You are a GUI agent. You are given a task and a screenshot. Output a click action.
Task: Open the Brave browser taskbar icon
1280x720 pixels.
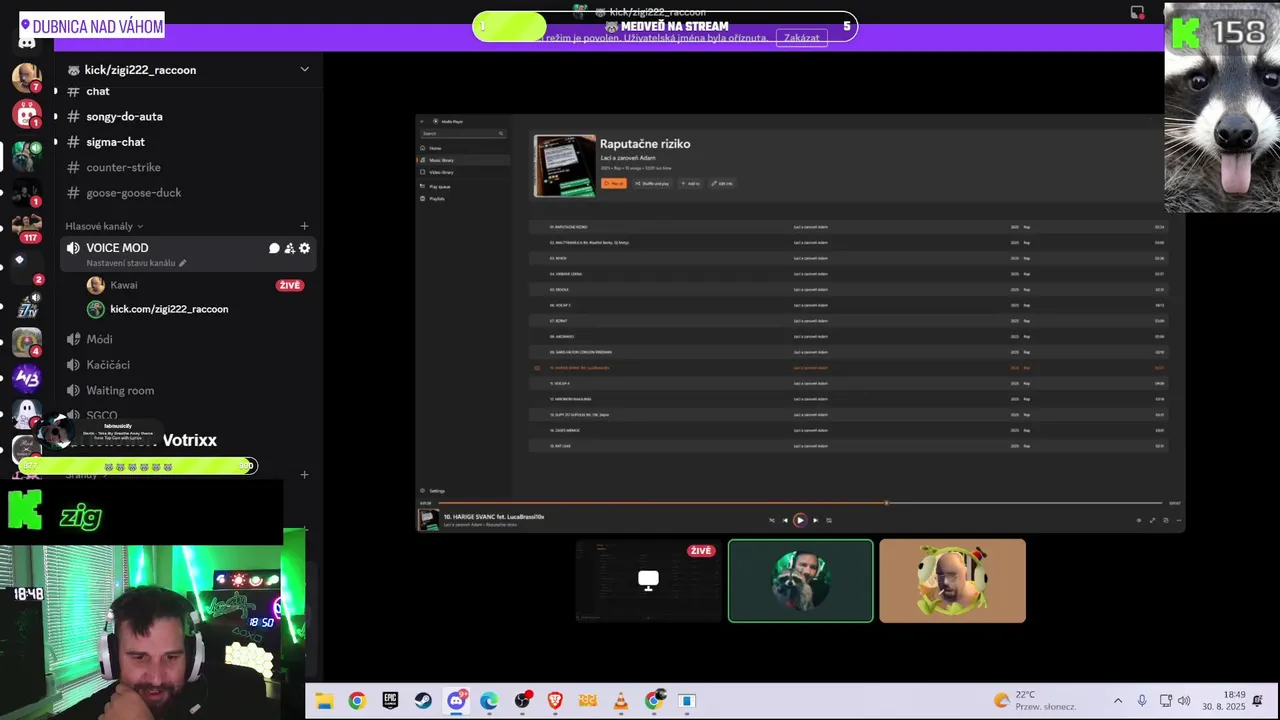pyautogui.click(x=555, y=701)
